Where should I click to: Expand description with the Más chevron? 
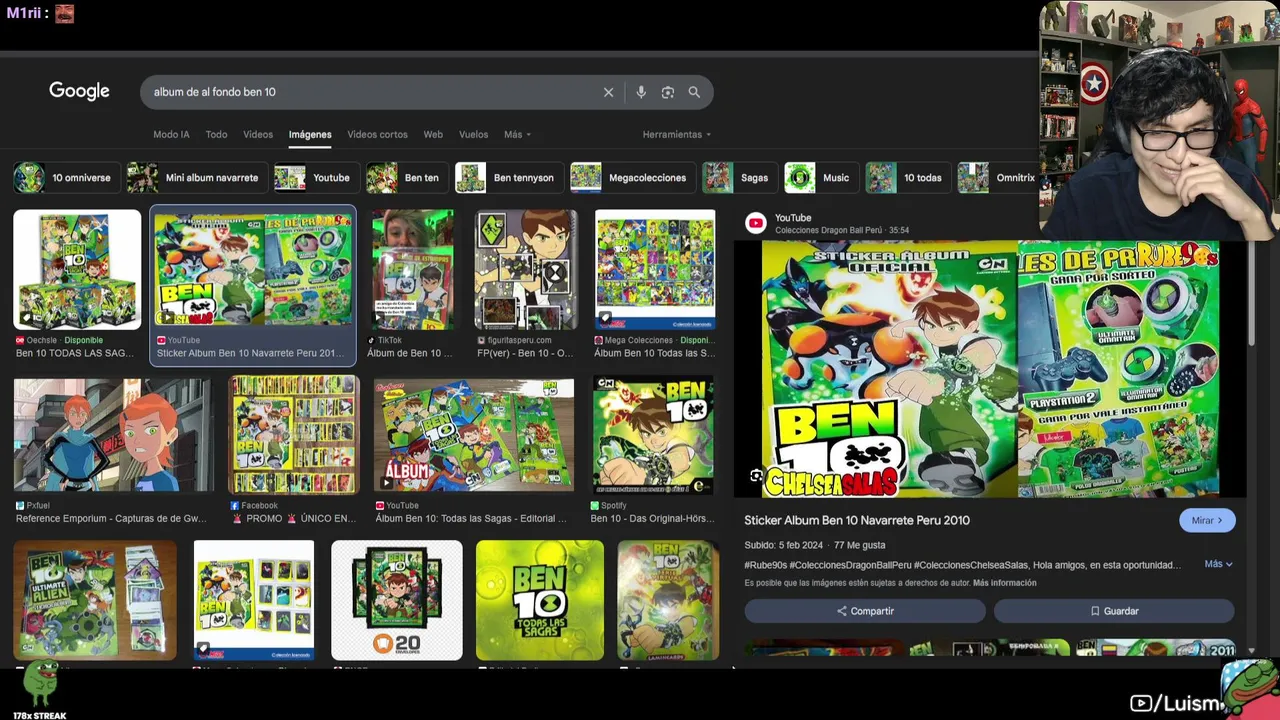coord(1218,564)
